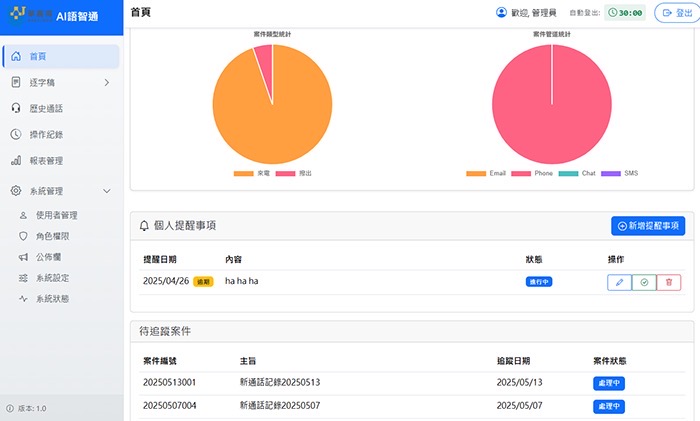Delete the reminder with the trash icon
The image size is (700, 421).
670,283
